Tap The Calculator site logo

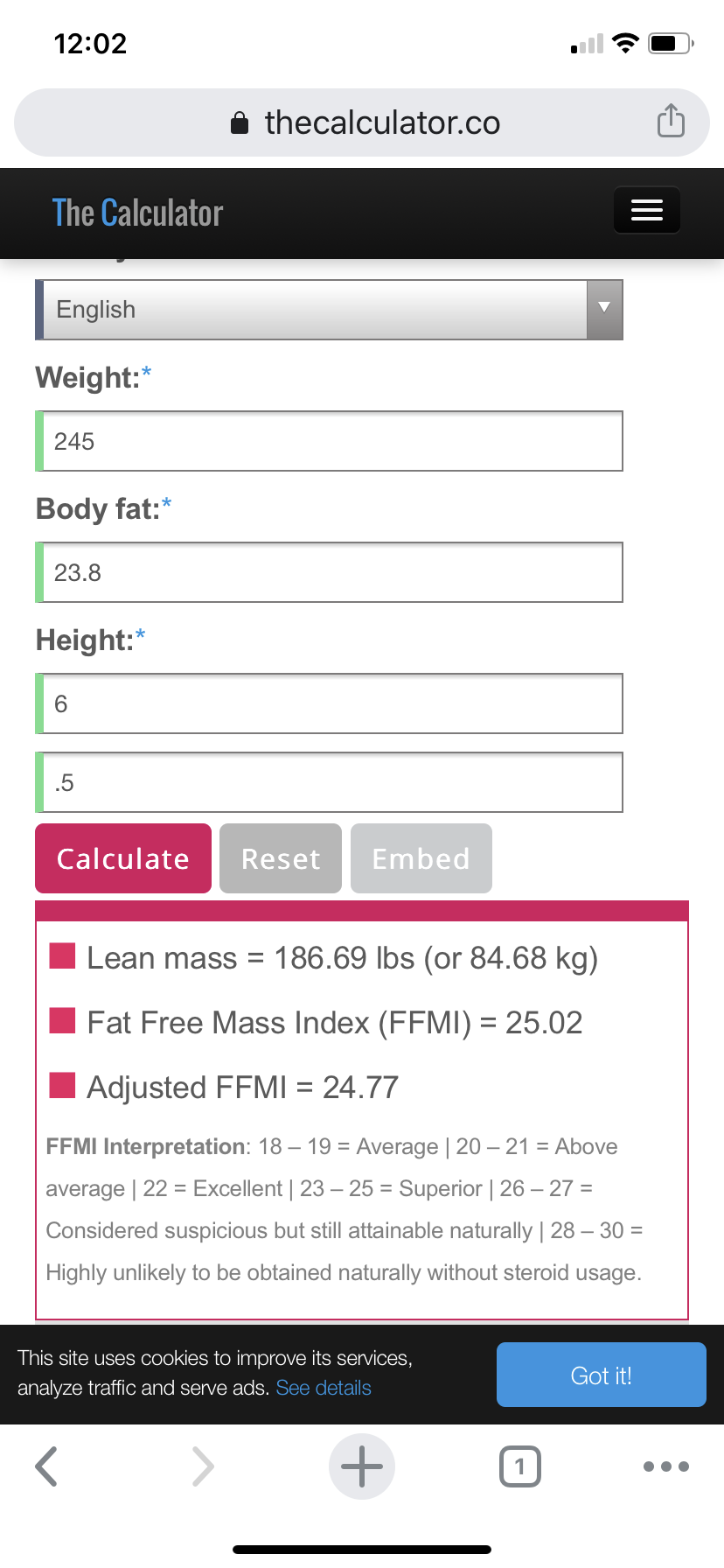(x=137, y=213)
